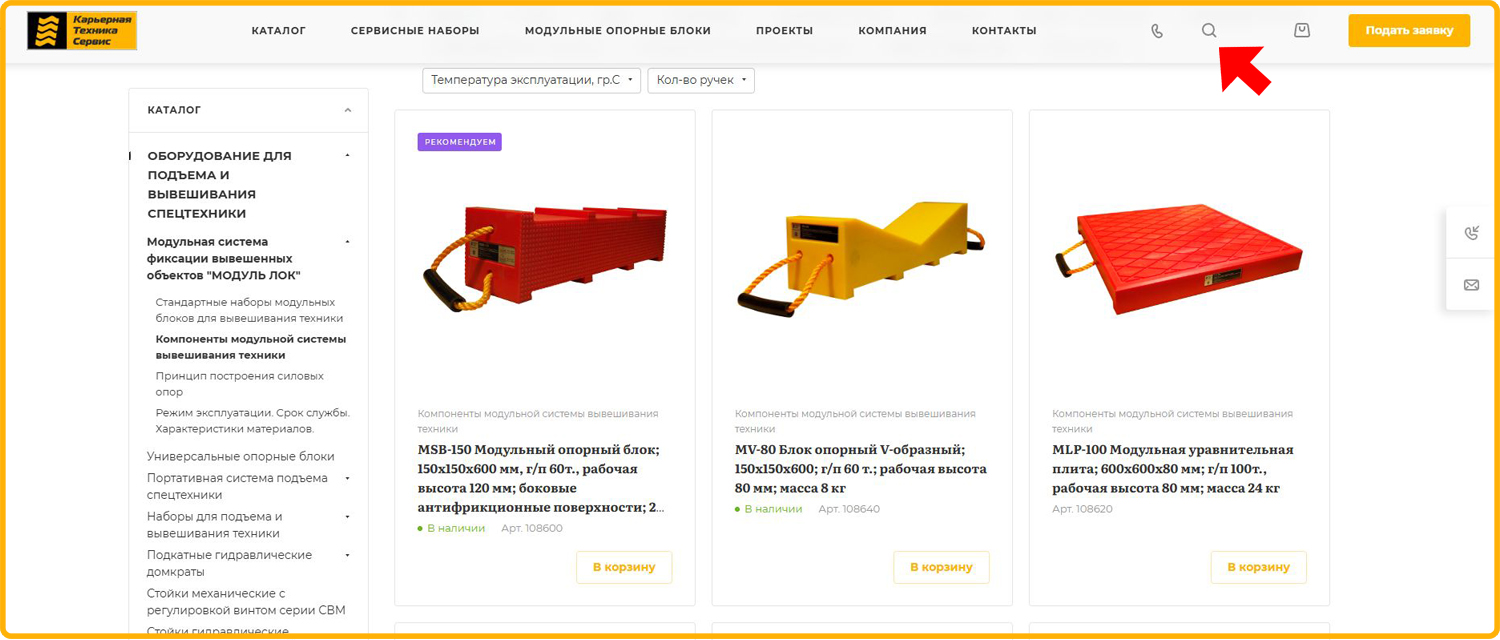Viewport: 1500px width, 640px height.
Task: Open Сервисные наборы menu item
Action: pyautogui.click(x=415, y=31)
